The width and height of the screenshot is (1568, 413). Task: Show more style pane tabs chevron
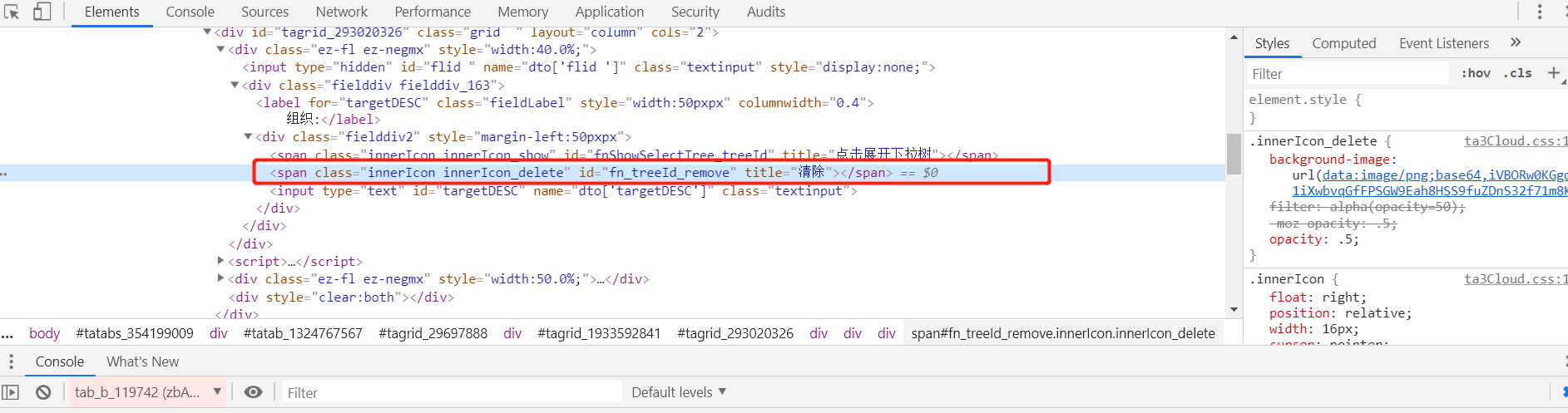point(1516,42)
